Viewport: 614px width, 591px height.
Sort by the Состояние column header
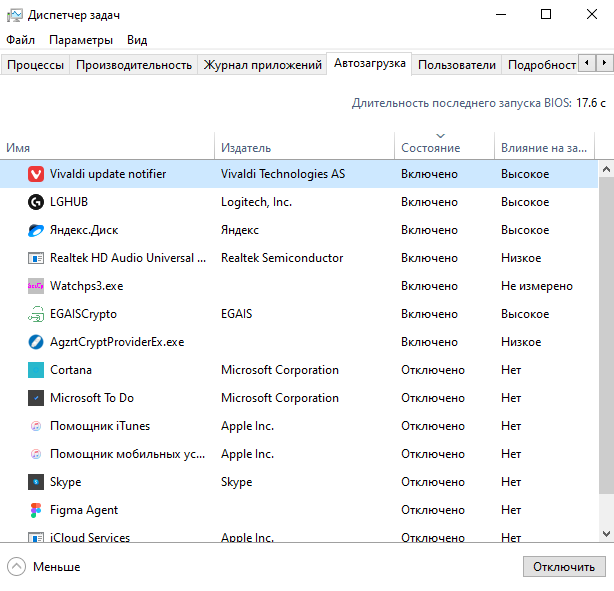coord(444,148)
